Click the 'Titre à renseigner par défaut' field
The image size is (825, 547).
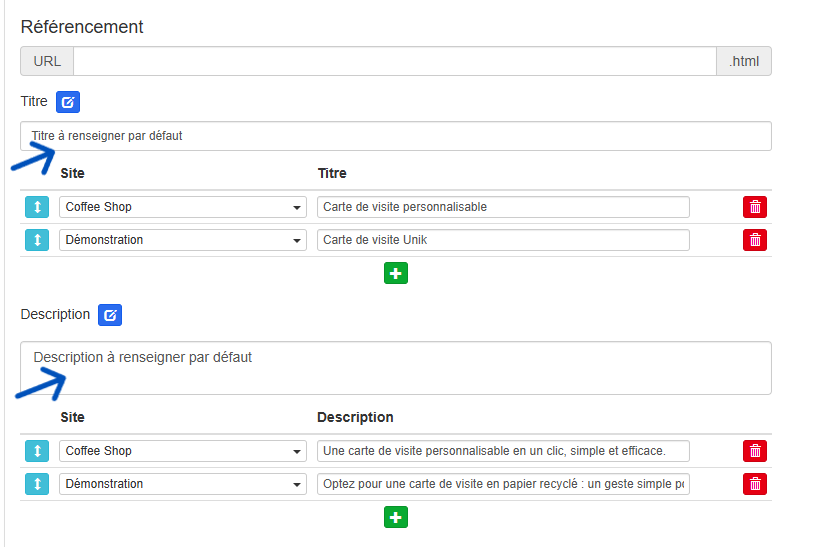pyautogui.click(x=396, y=136)
